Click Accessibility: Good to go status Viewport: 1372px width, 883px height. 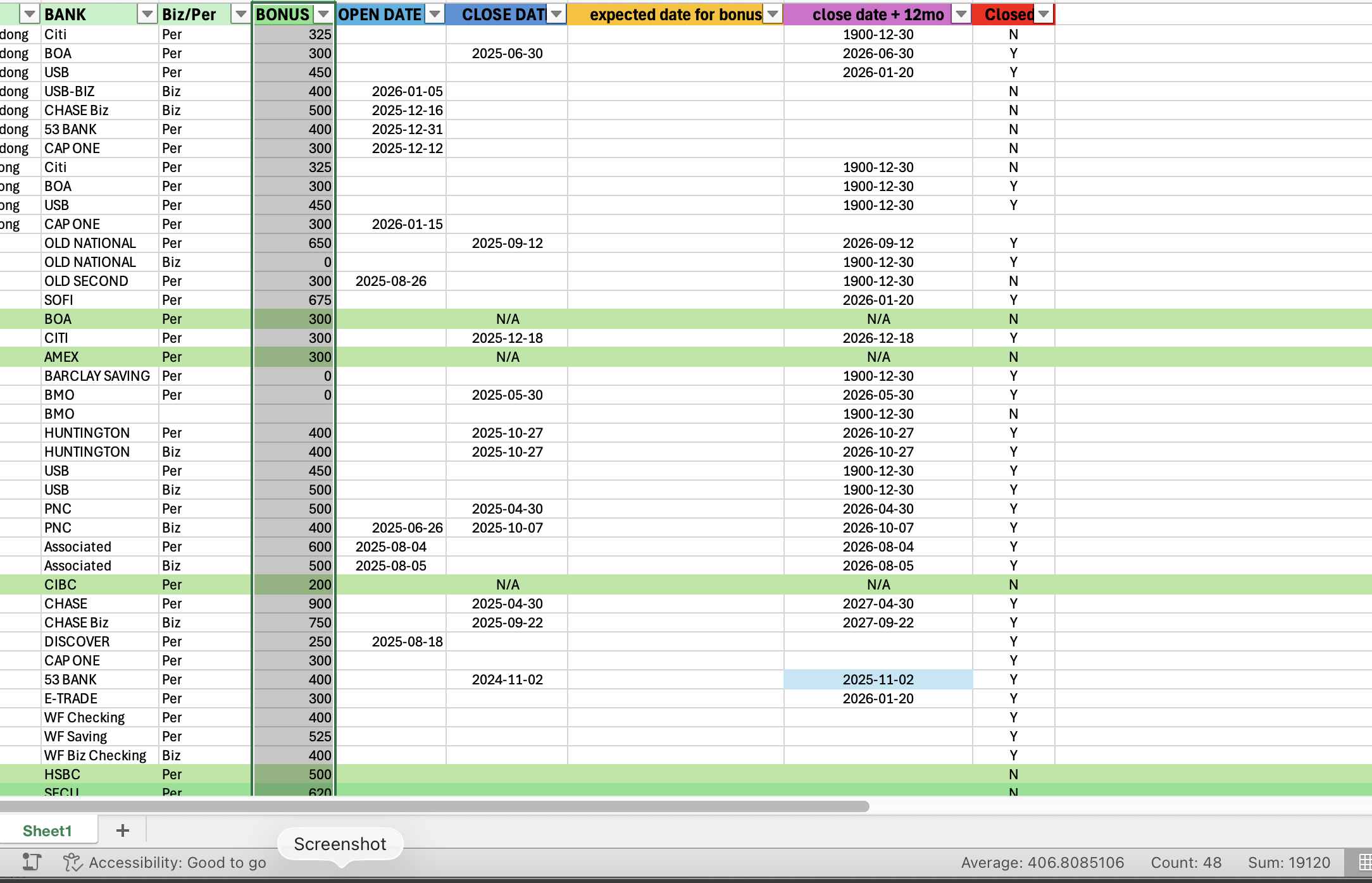click(177, 863)
